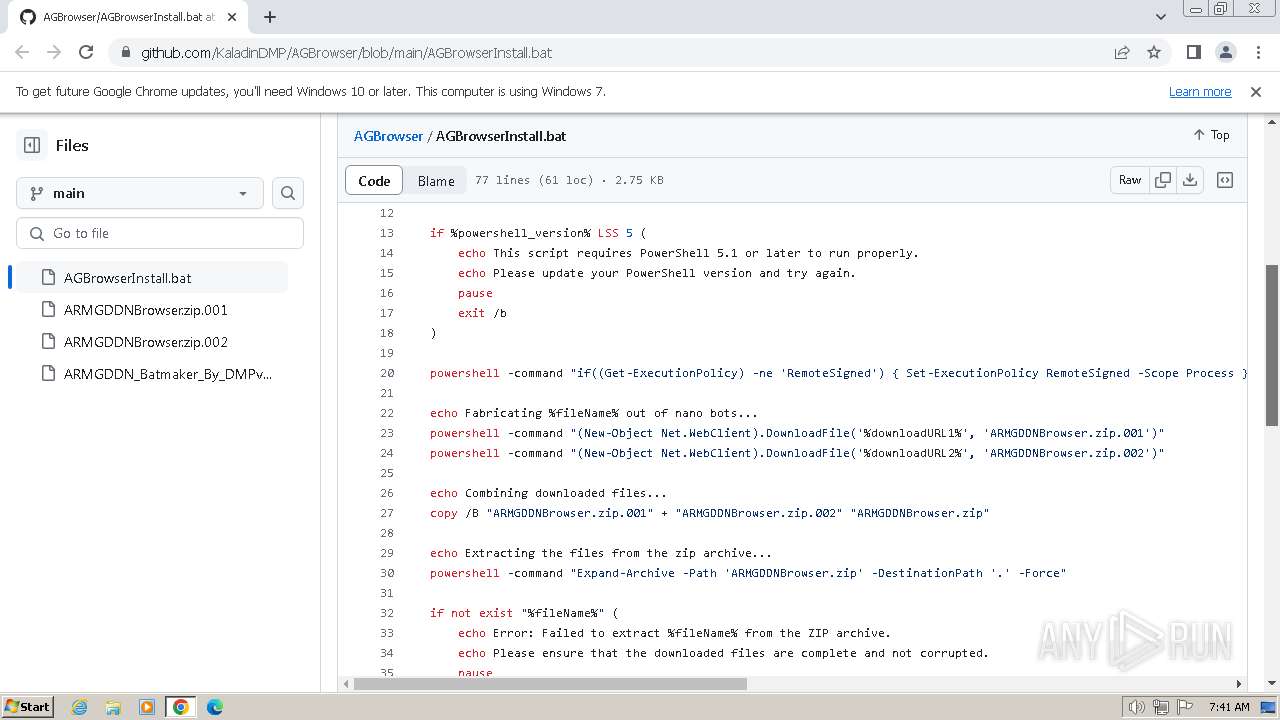Click the system clock 7:41 AM
Viewport: 1280px width, 720px height.
click(x=1229, y=707)
